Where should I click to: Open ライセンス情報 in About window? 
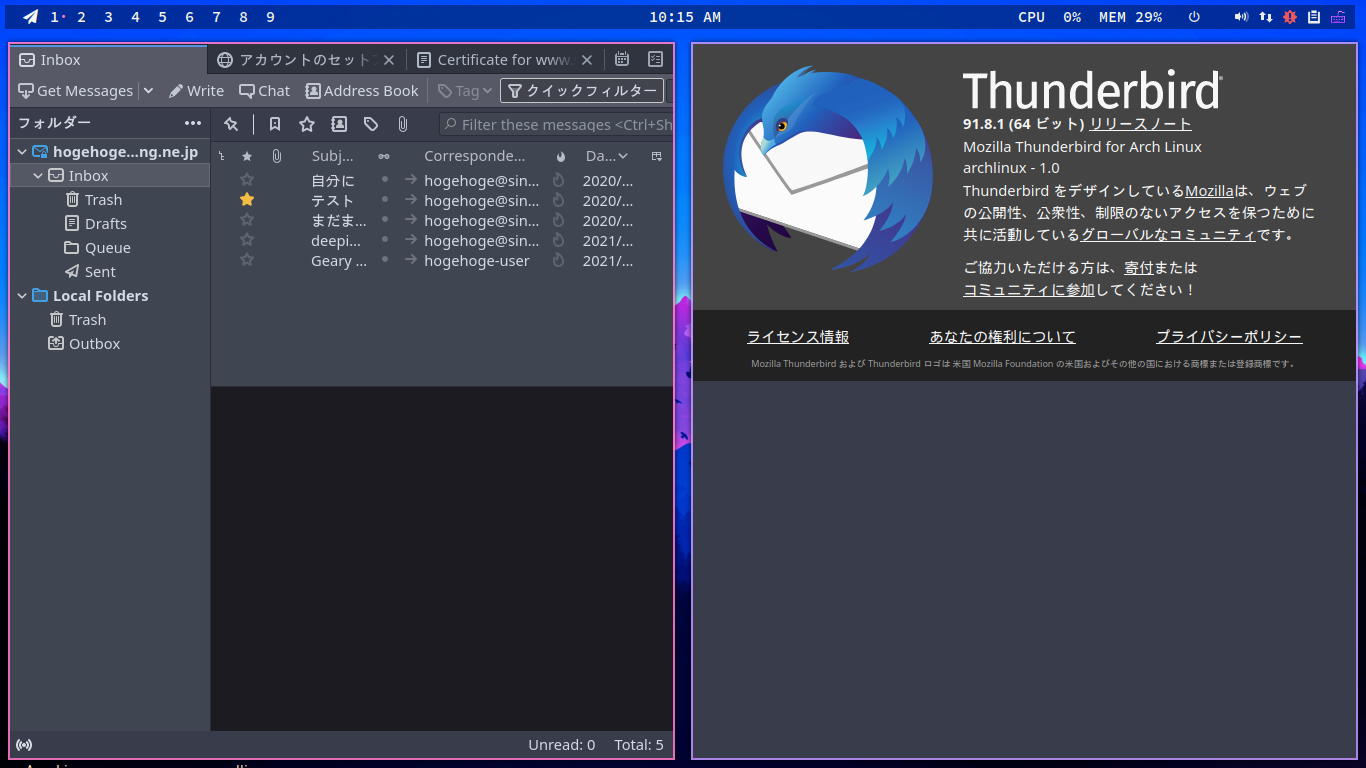point(798,337)
